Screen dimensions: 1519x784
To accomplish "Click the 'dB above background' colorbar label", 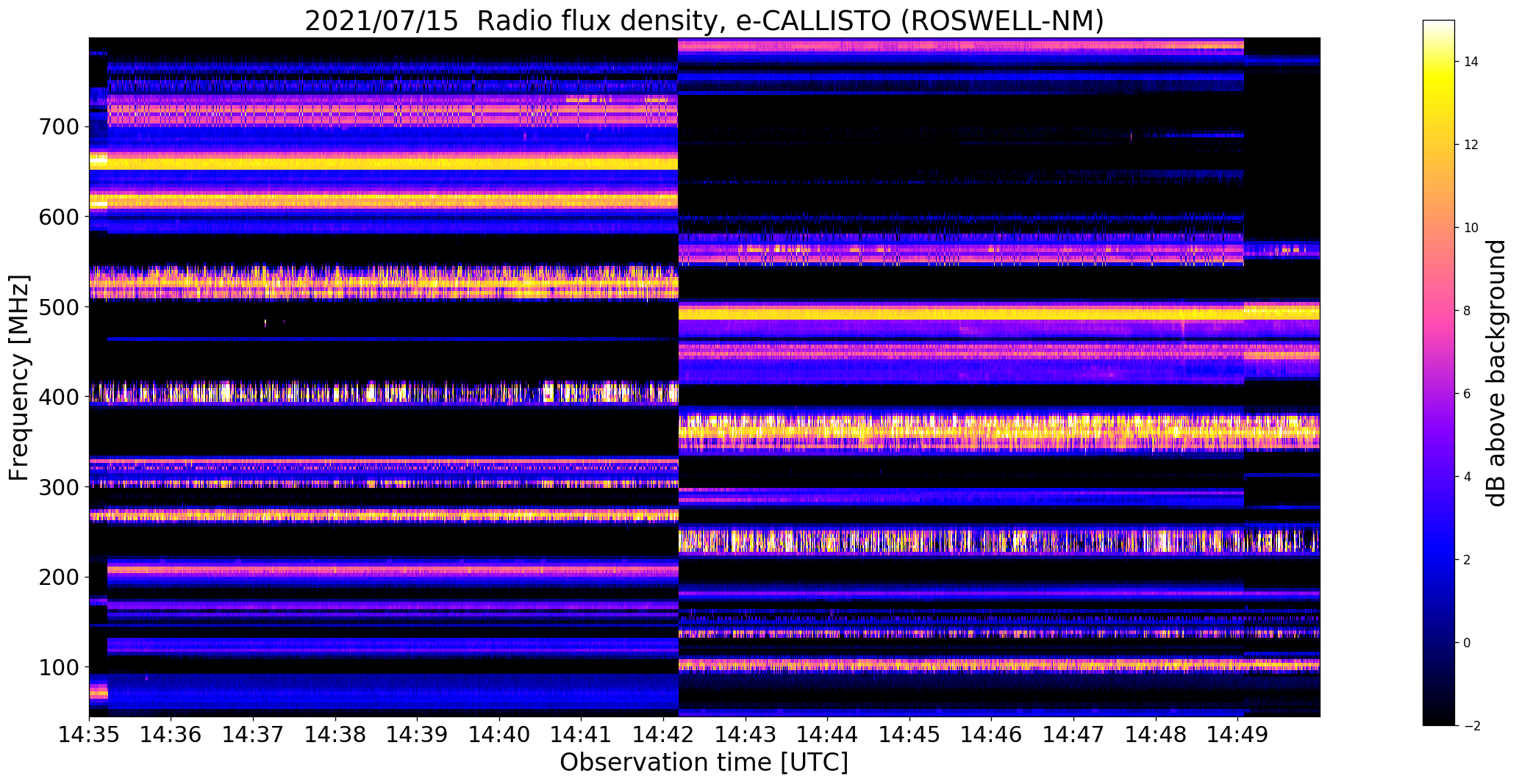I will [x=1495, y=373].
